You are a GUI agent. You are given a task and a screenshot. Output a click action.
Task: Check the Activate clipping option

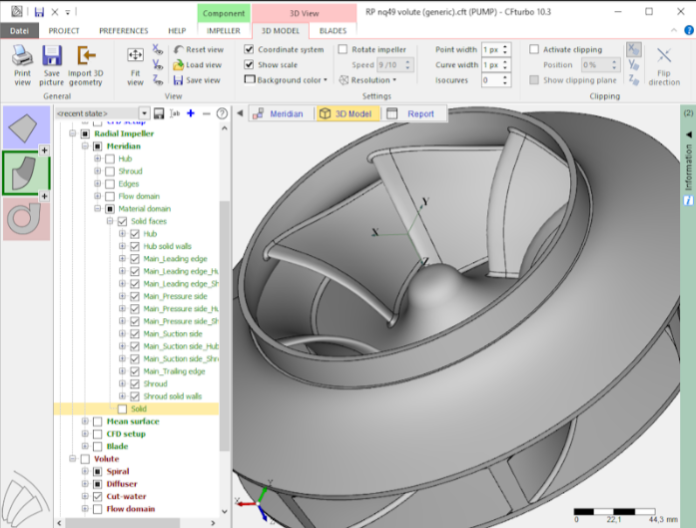coord(534,49)
